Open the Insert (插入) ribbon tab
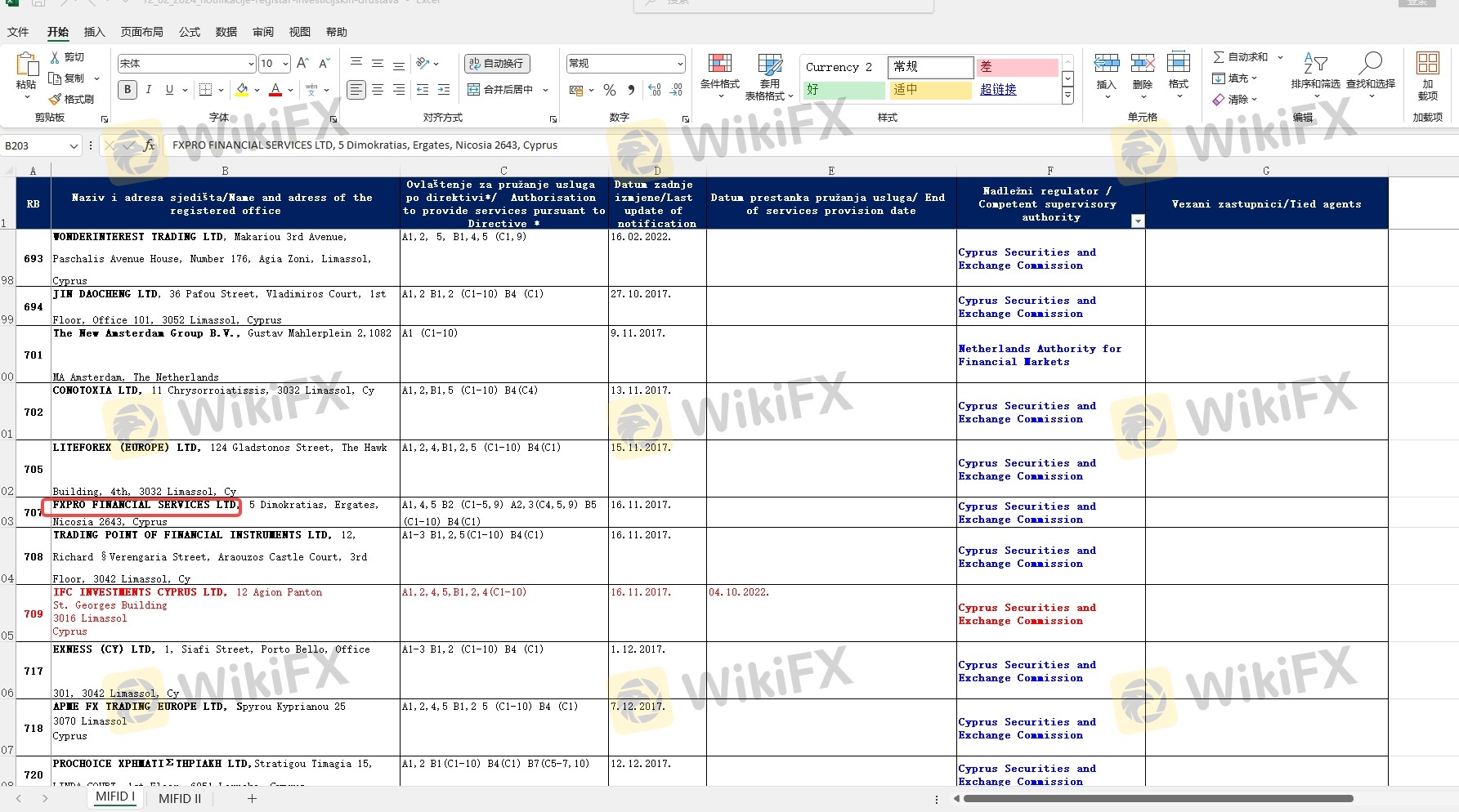The image size is (1459, 812). pos(95,32)
